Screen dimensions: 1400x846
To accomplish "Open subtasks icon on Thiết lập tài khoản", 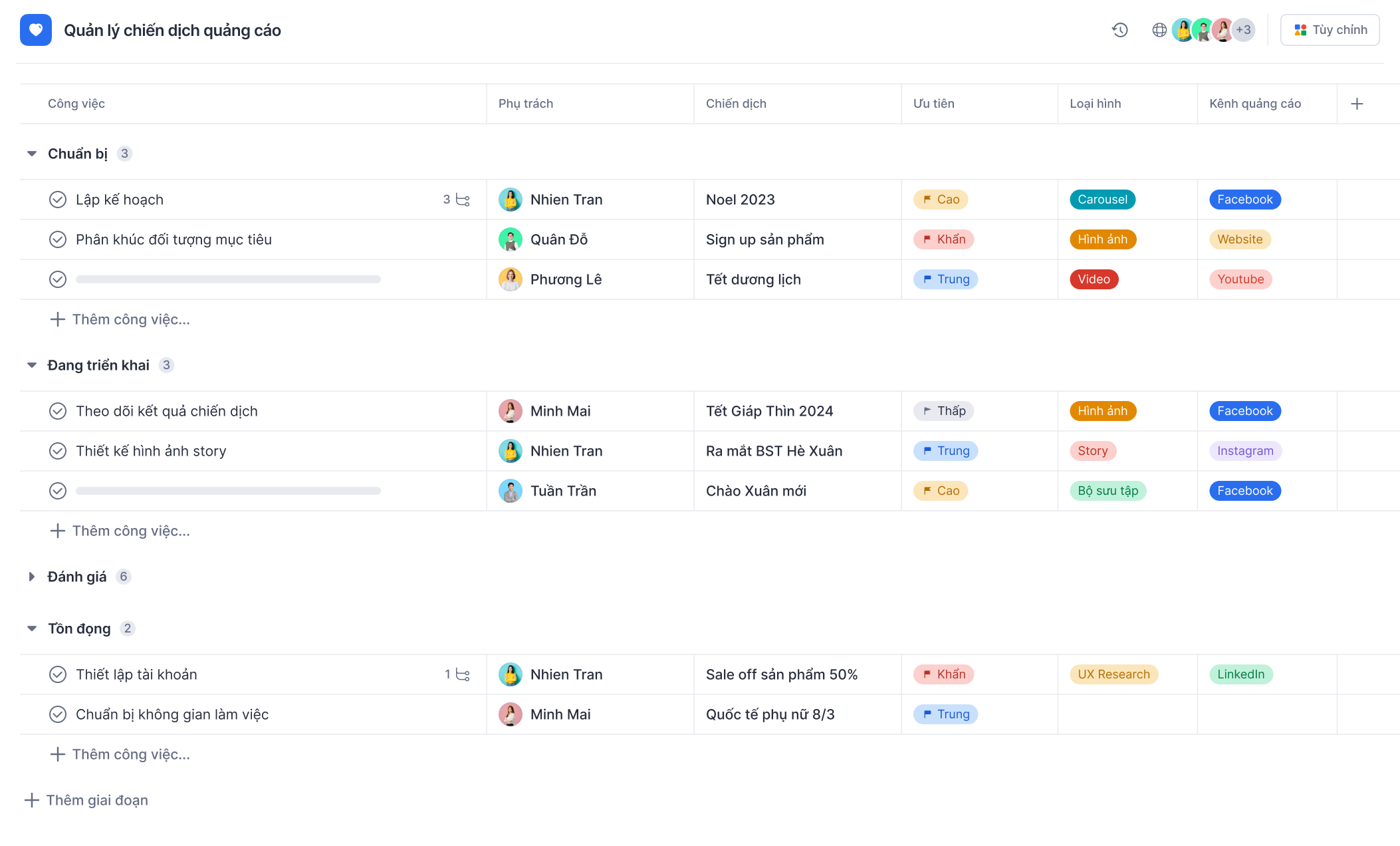I will click(x=463, y=674).
